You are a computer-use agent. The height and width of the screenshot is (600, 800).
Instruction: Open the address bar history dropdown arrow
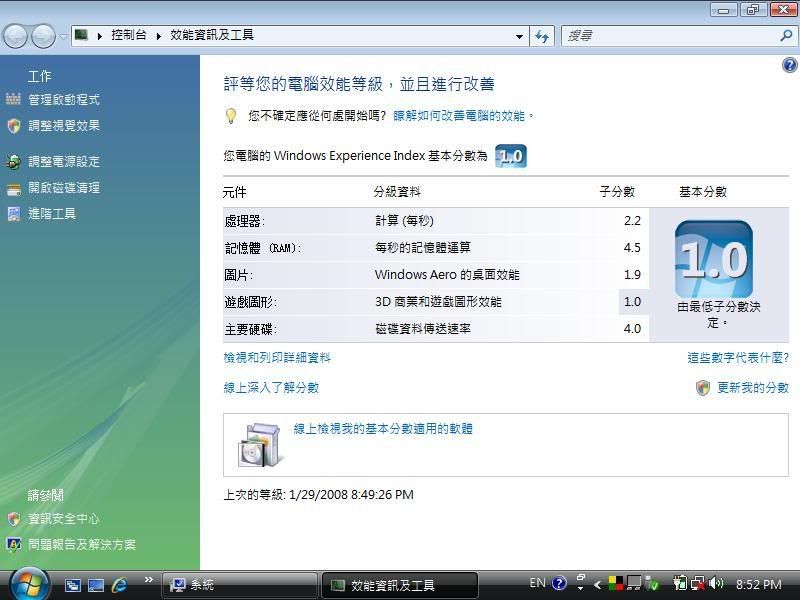pyautogui.click(x=519, y=35)
